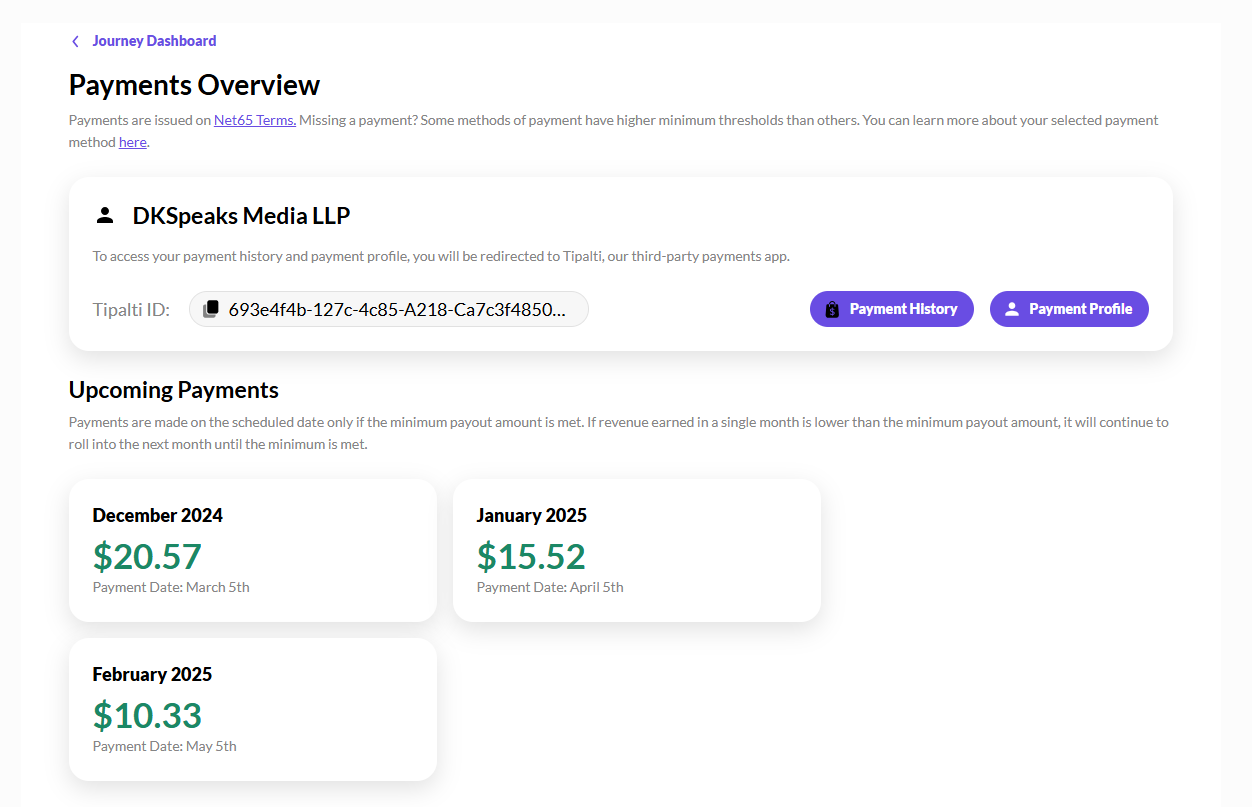Copy the Tipalti ID using the copy icon

(210, 309)
